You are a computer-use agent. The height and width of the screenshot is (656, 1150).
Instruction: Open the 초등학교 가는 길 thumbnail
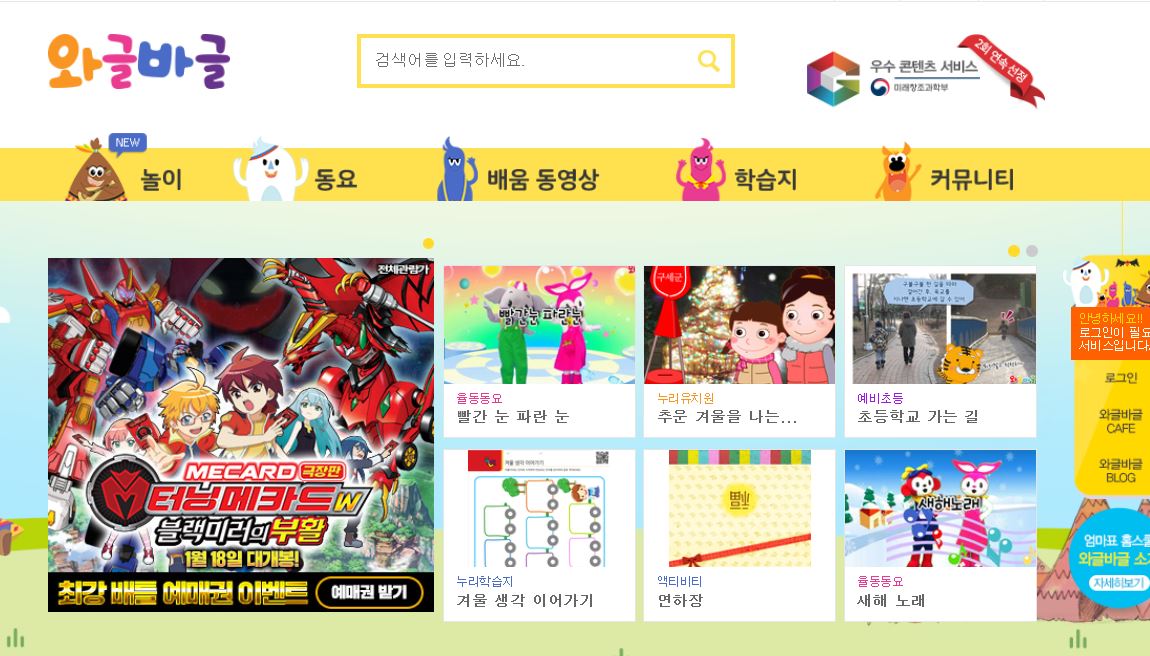940,325
